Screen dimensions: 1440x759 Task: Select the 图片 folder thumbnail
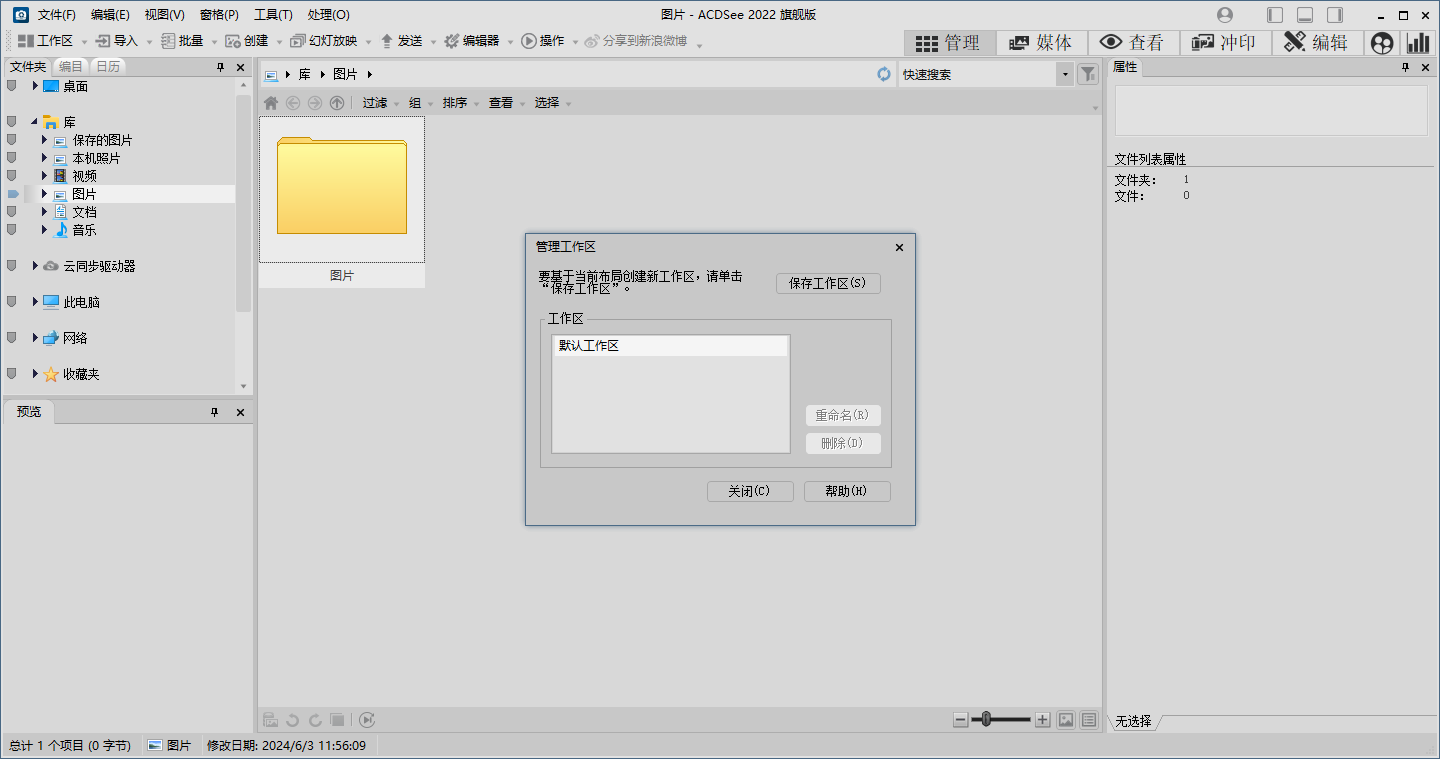(x=342, y=202)
